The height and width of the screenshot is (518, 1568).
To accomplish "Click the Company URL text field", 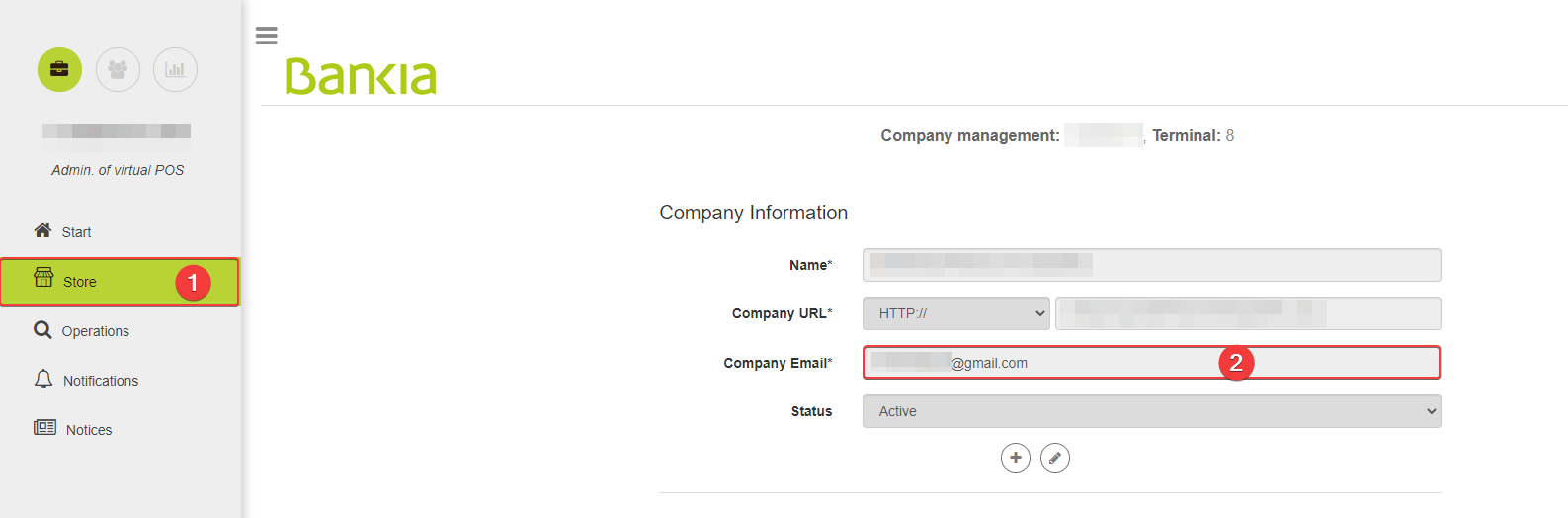I will click(1248, 313).
